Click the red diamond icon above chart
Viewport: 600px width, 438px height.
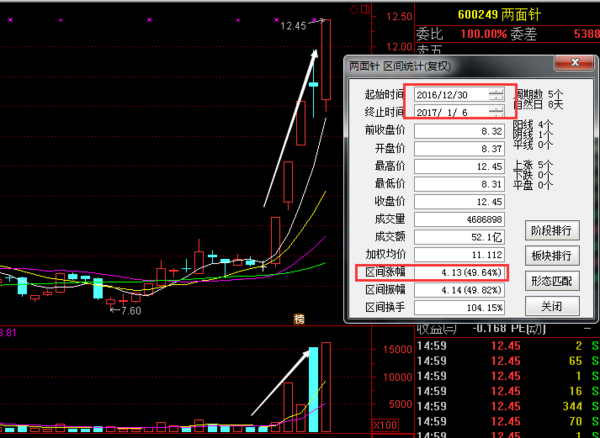(353, 10)
